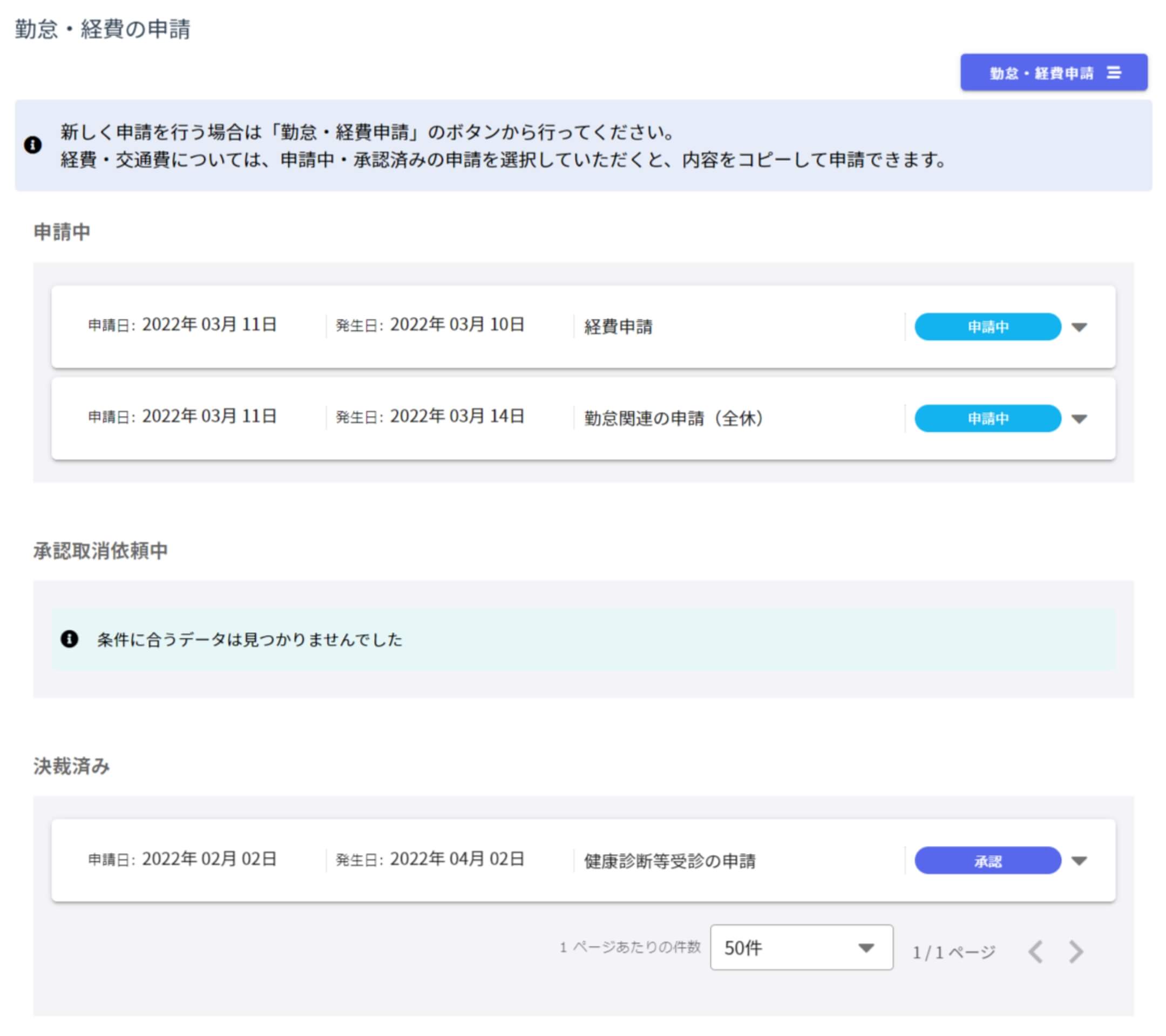Go to the next page arrow
This screenshot has width=1166, height=1036.
[1076, 952]
